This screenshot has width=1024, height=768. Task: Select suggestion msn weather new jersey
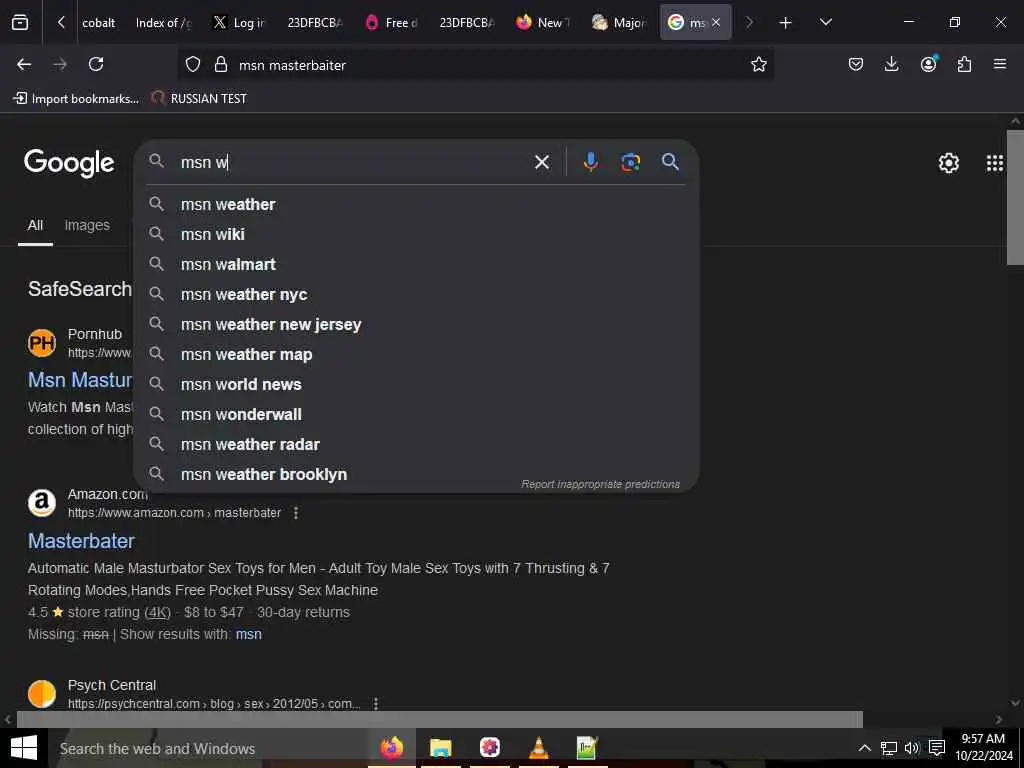coord(416,325)
